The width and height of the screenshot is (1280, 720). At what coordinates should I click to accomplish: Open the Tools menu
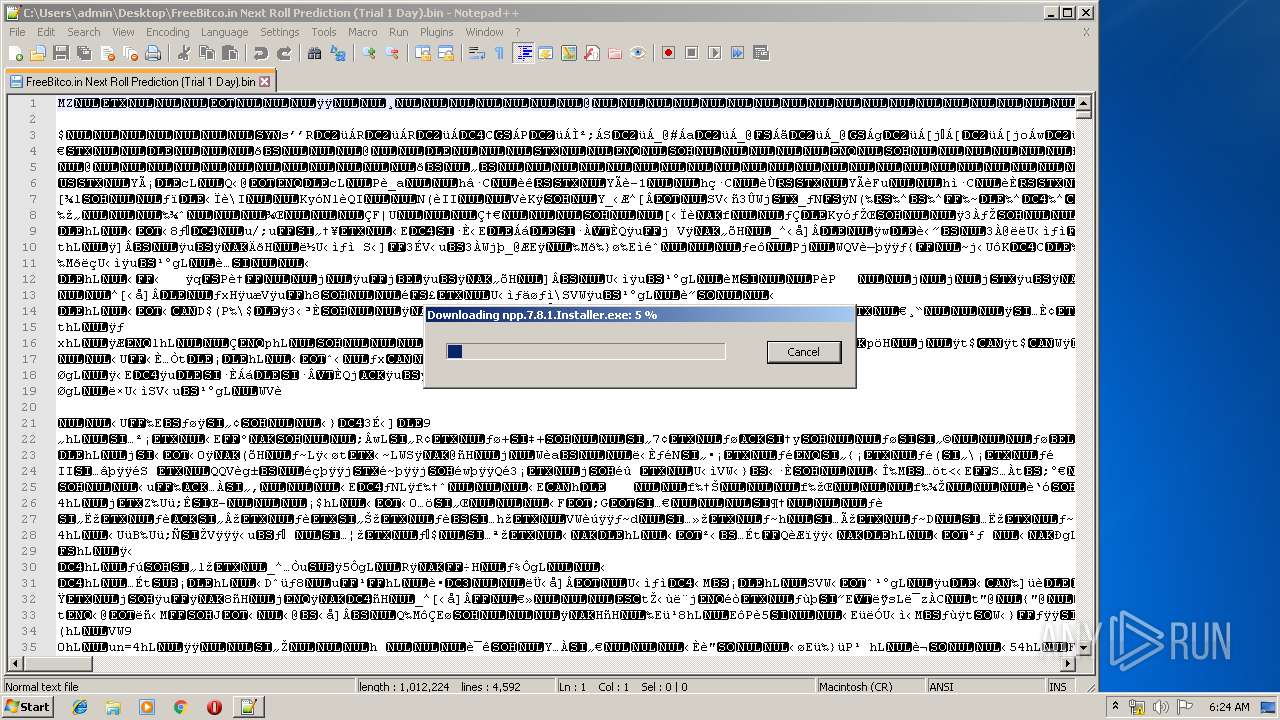coord(324,32)
